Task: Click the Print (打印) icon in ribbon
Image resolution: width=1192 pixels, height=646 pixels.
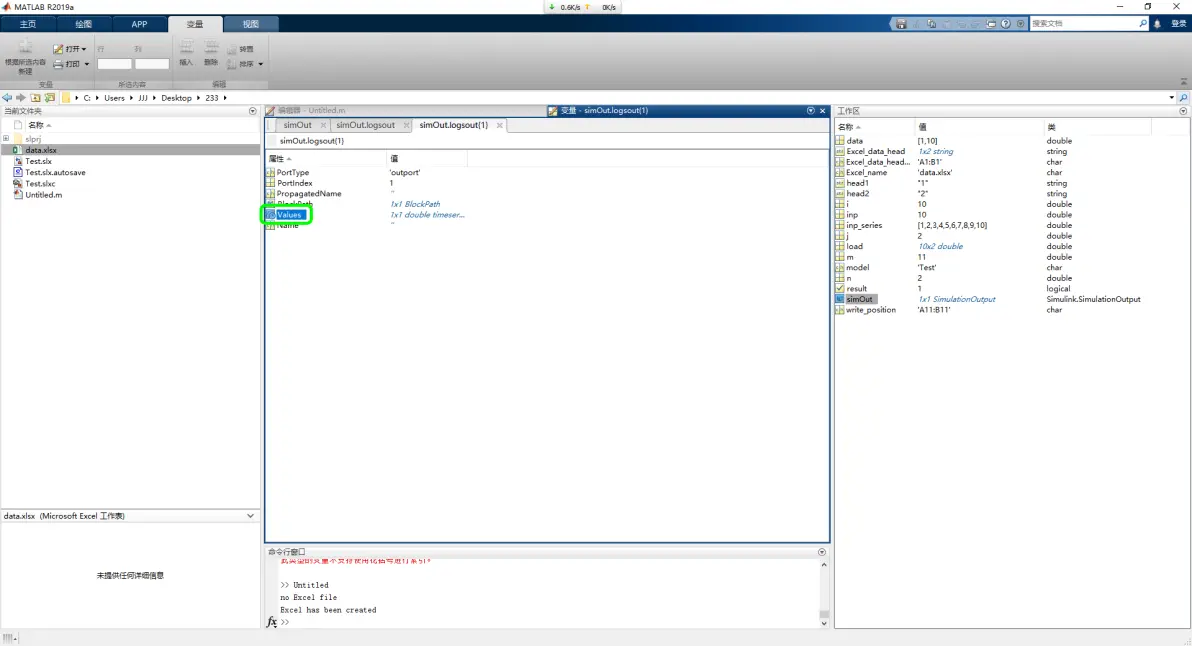Action: [x=59, y=64]
